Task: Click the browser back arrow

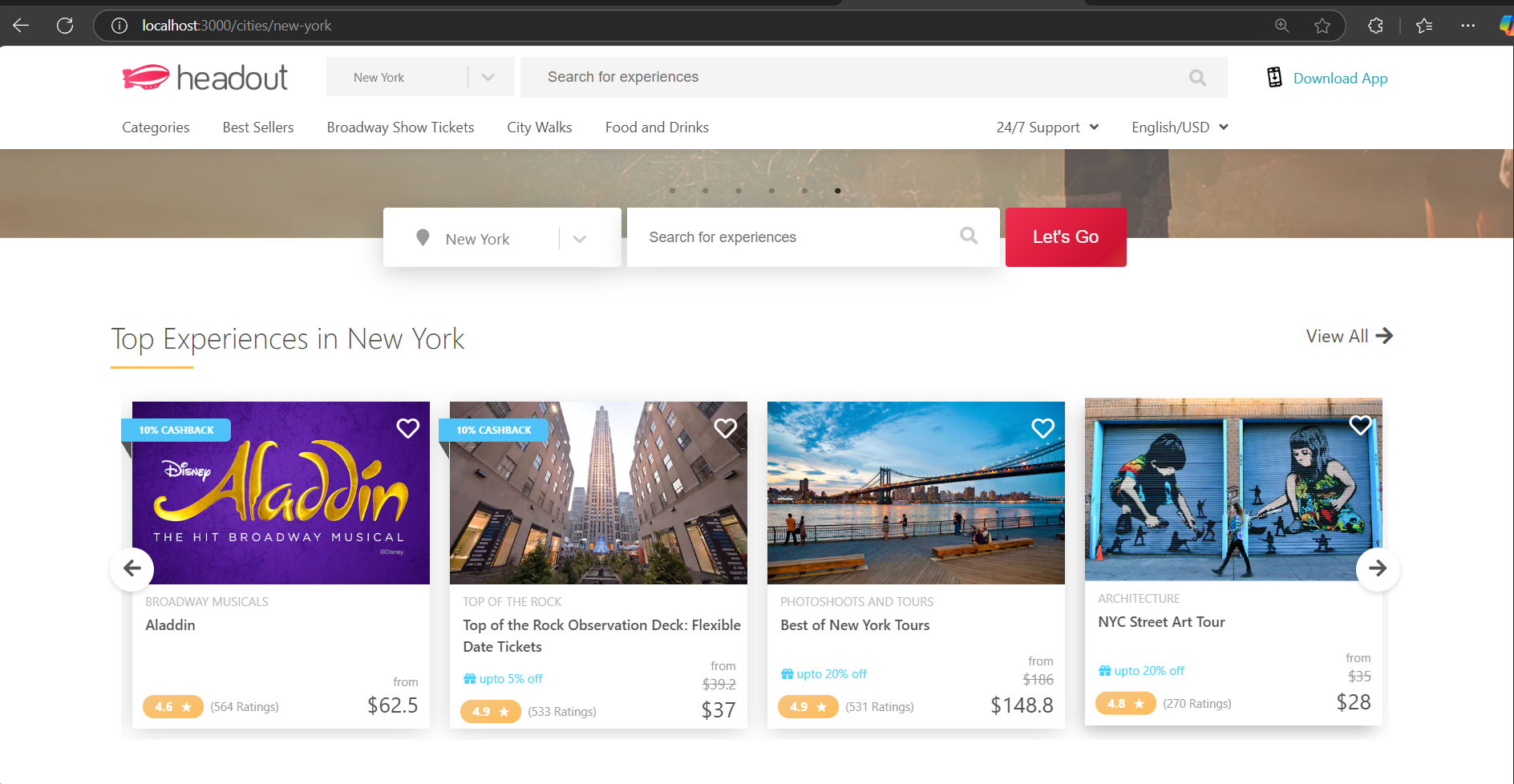Action: click(x=22, y=26)
